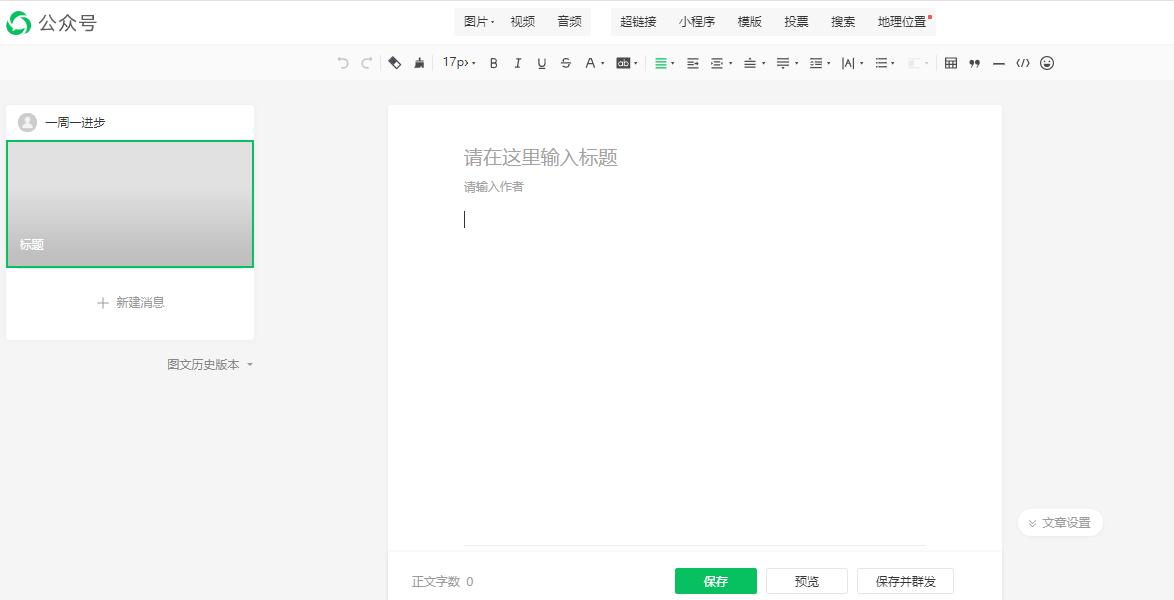Open the font size dropdown
Viewport: 1174px width, 600px height.
point(458,63)
